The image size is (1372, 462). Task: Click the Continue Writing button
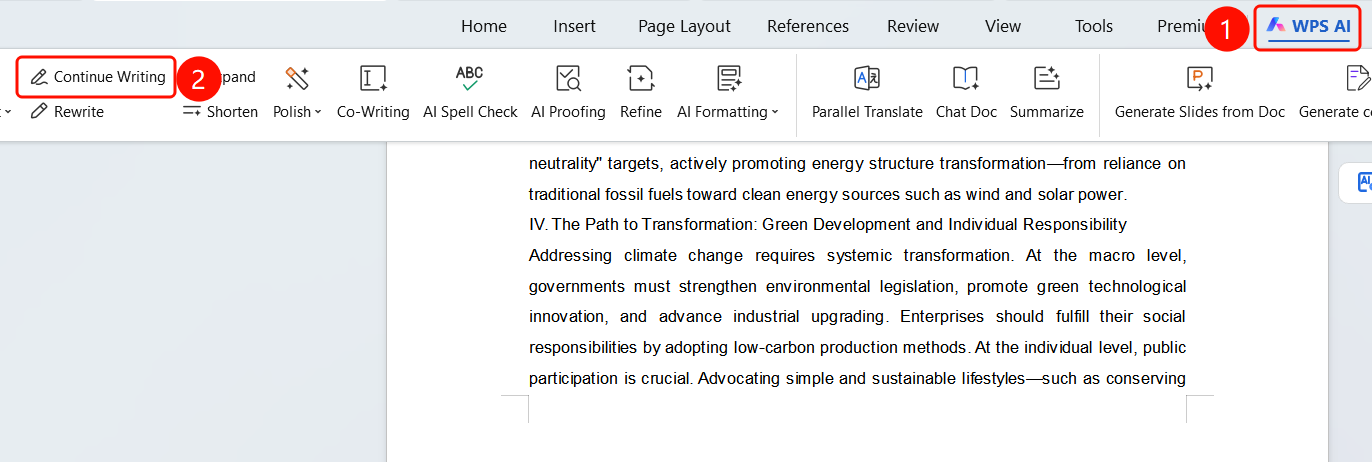[97, 77]
